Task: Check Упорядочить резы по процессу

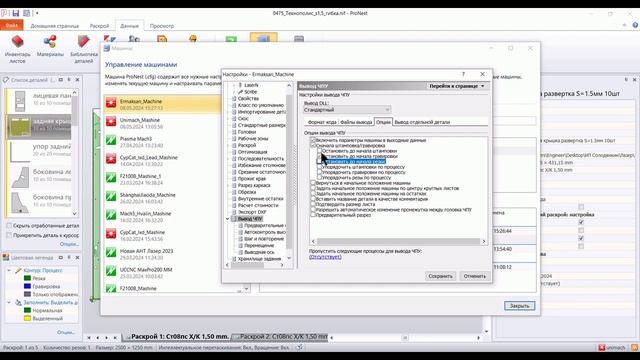Action: tap(319, 178)
